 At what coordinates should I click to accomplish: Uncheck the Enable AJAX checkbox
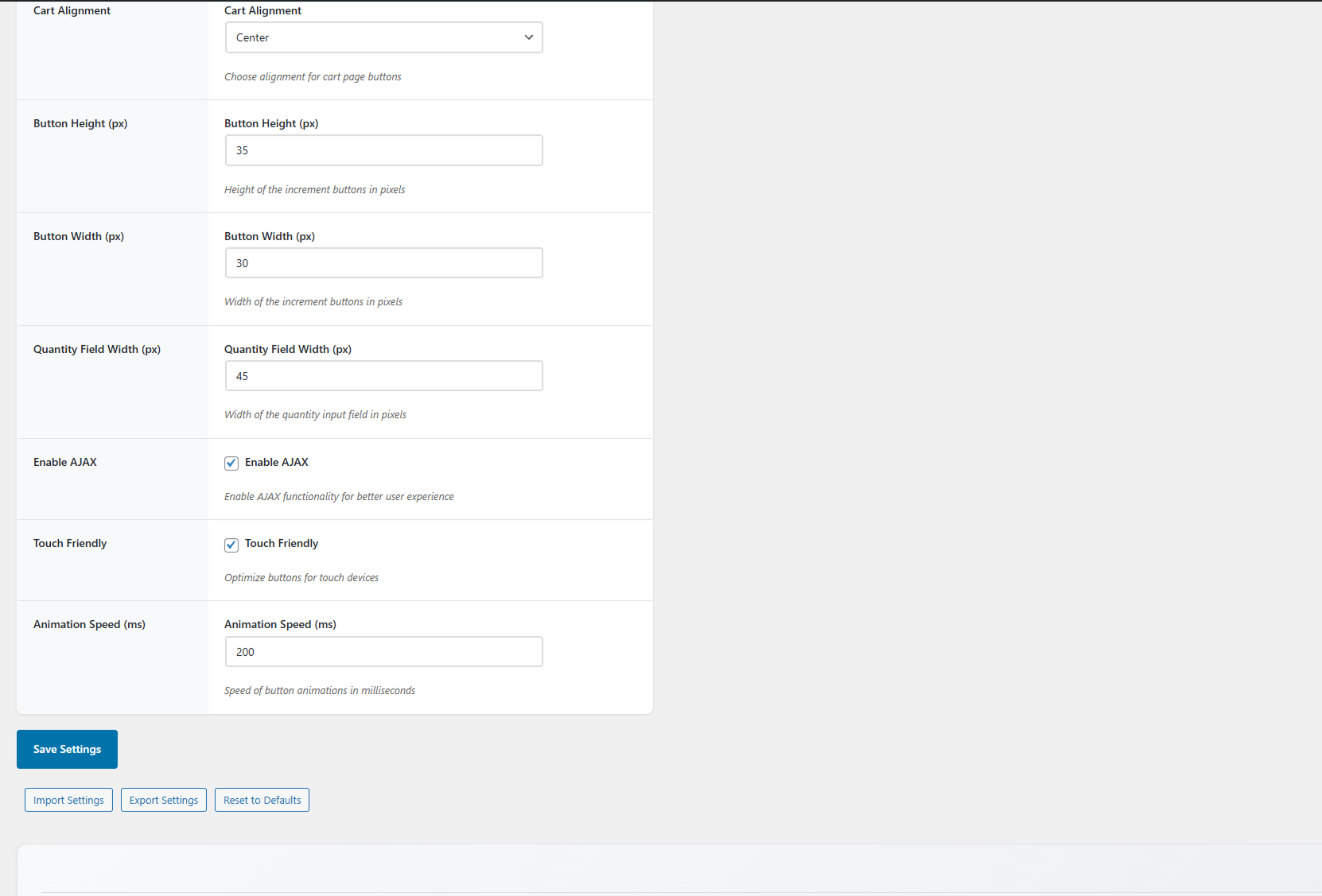coord(231,463)
